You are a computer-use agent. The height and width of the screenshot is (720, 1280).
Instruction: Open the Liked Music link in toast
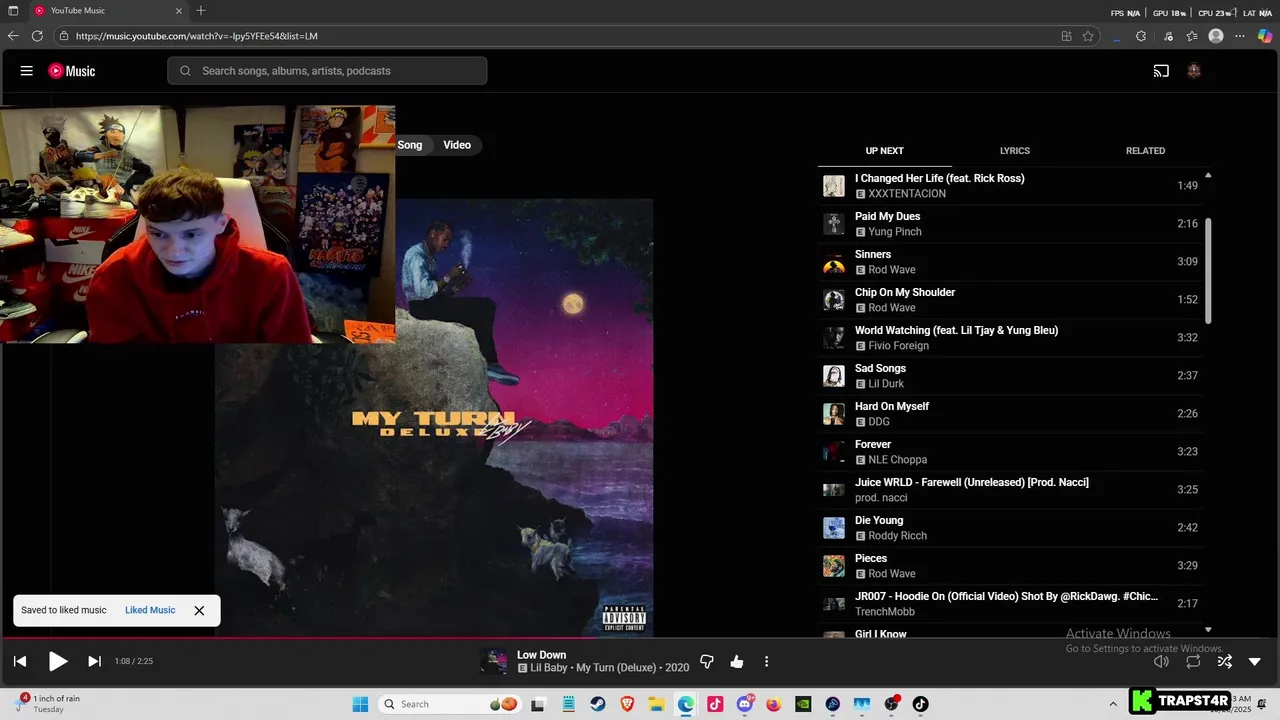coord(150,610)
